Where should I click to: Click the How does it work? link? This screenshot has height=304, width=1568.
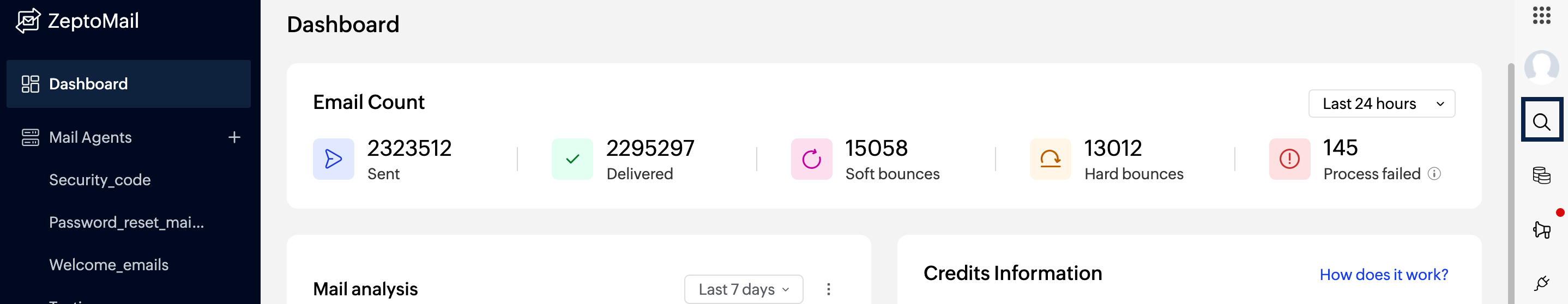[1384, 275]
